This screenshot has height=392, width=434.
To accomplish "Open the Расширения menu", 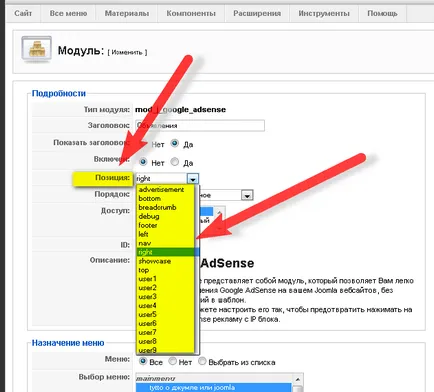I will (257, 13).
